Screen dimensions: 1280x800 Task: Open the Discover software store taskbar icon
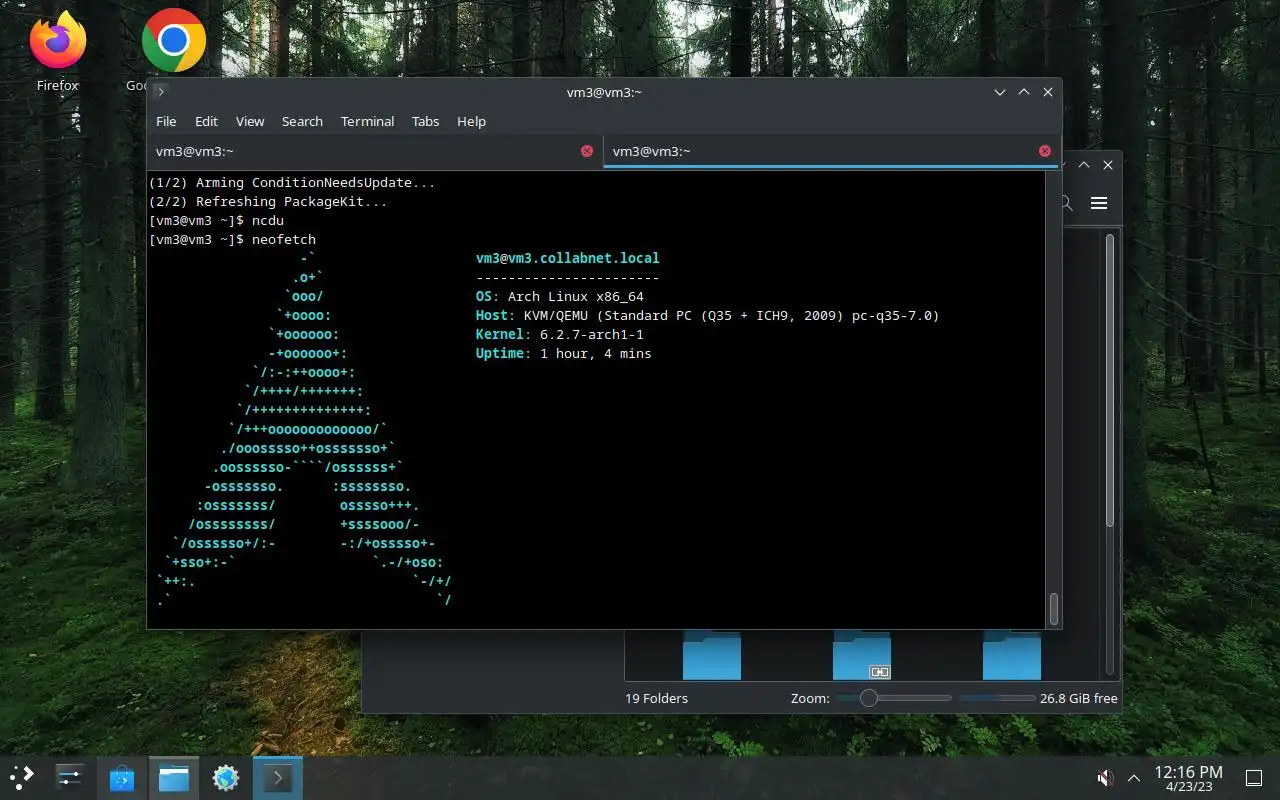122,777
